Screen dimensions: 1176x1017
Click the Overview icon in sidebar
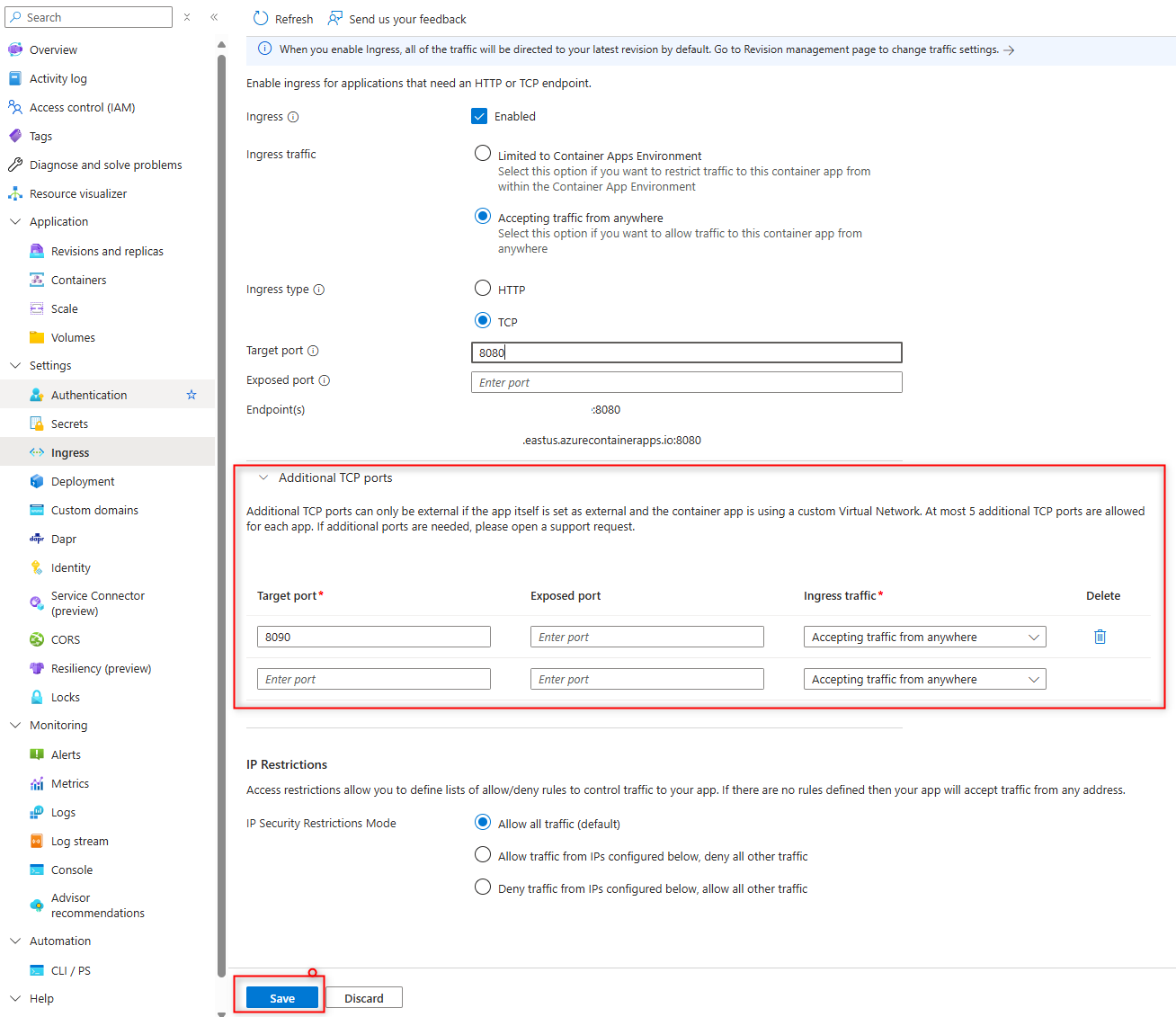15,49
